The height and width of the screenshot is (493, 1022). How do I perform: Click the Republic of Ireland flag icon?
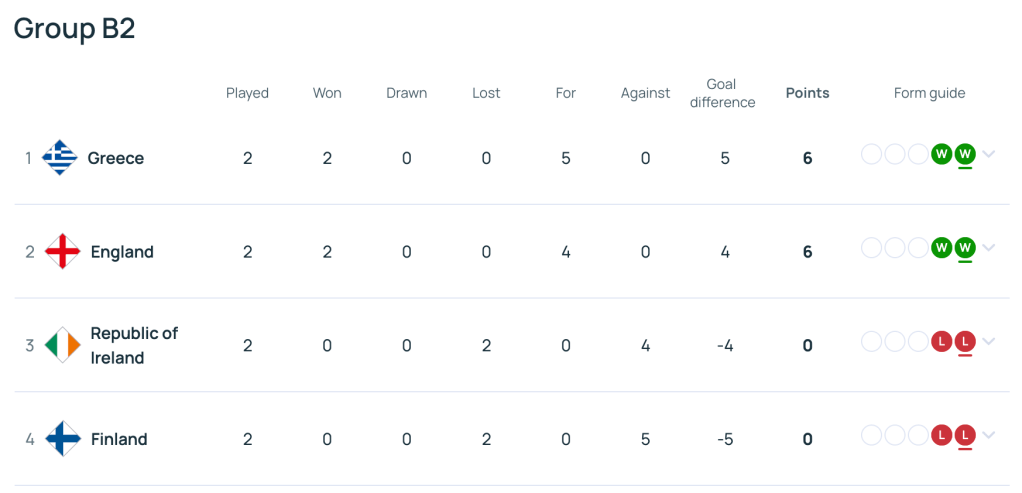[63, 345]
